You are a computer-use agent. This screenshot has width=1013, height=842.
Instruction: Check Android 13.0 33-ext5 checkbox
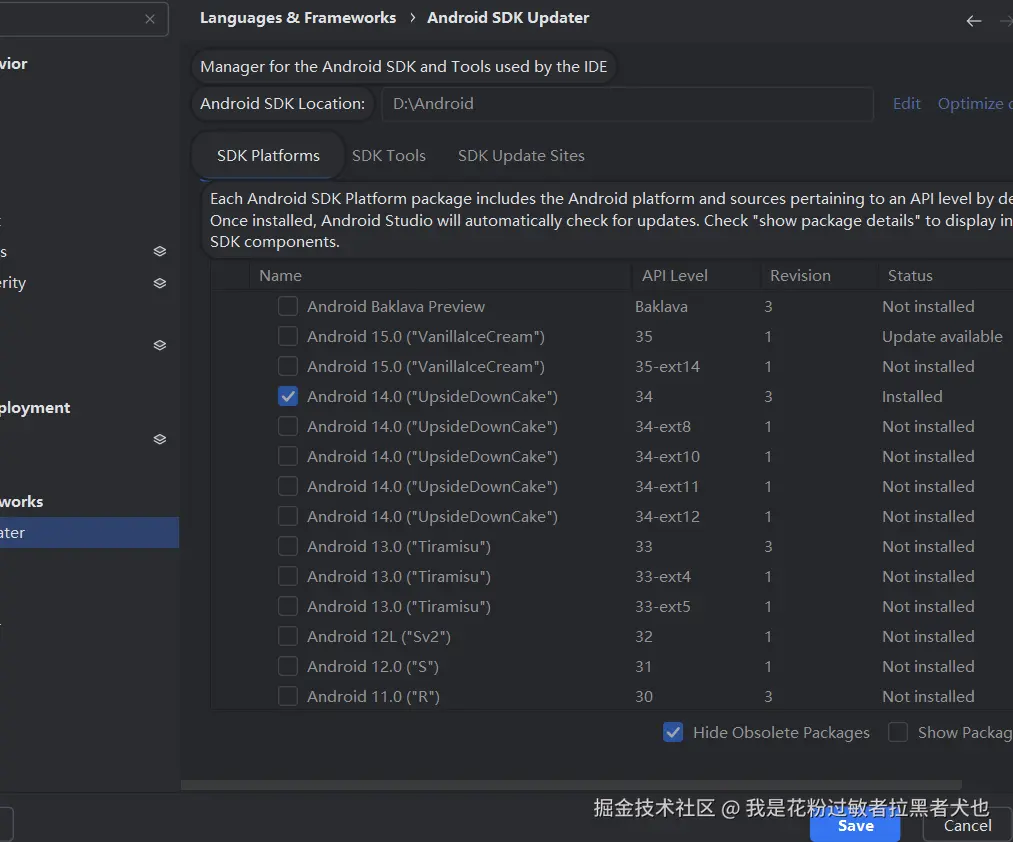287,606
